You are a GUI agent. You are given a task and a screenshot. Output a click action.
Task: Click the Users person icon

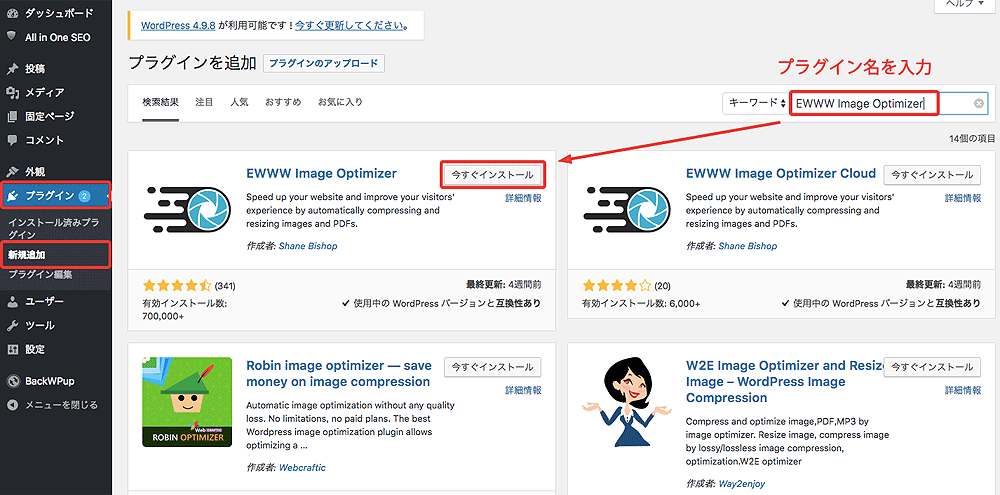pyautogui.click(x=12, y=302)
